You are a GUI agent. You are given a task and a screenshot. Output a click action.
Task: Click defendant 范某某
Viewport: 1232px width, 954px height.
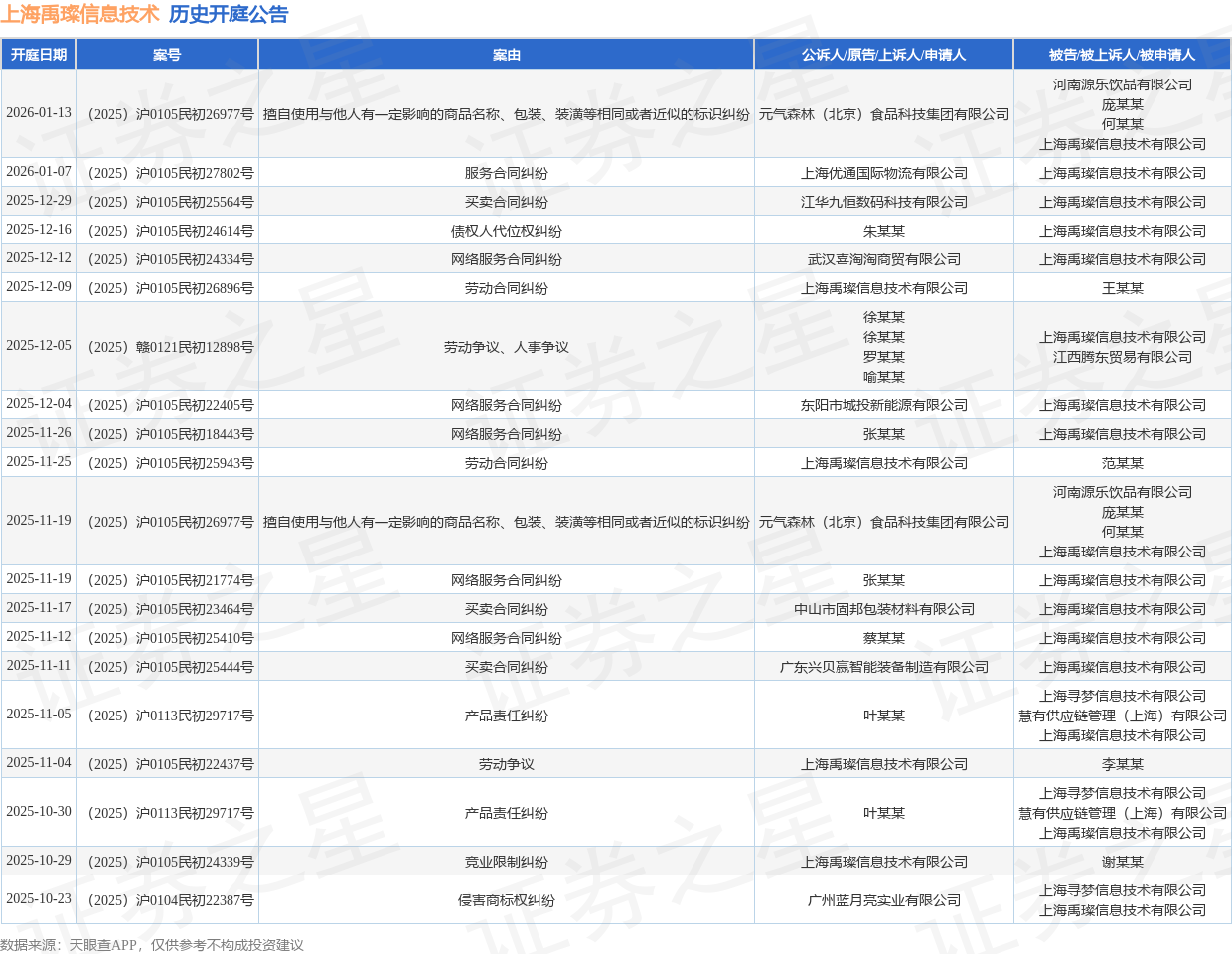tap(1123, 463)
